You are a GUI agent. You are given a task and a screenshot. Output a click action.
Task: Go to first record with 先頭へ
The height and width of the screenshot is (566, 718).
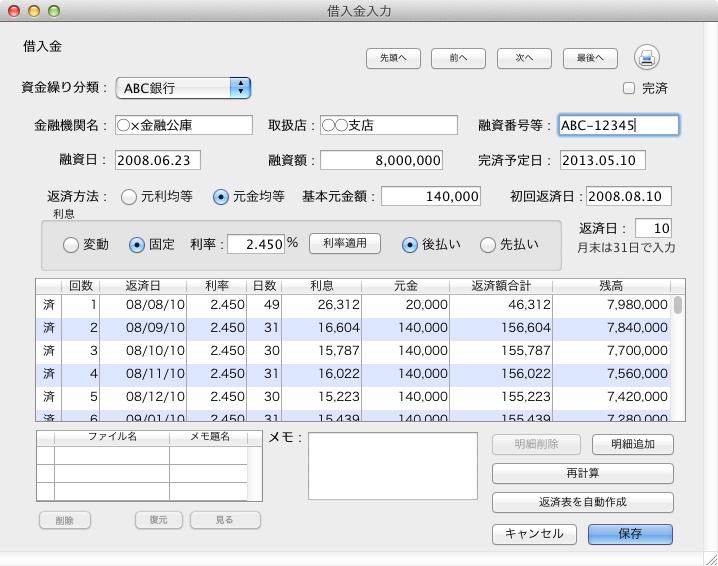coord(393,58)
